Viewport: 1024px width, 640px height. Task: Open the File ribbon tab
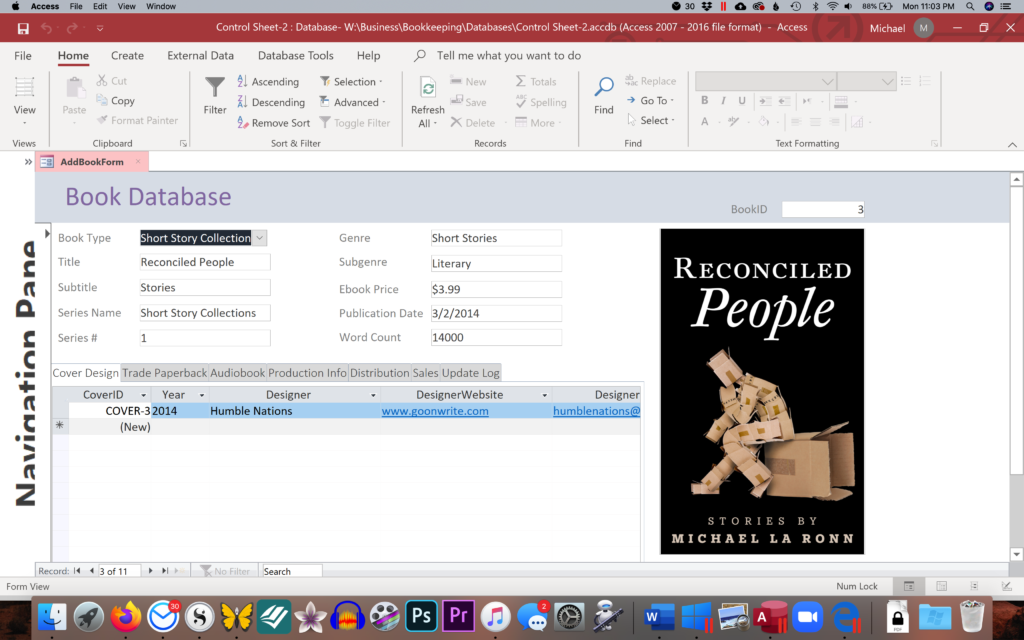tap(23, 56)
